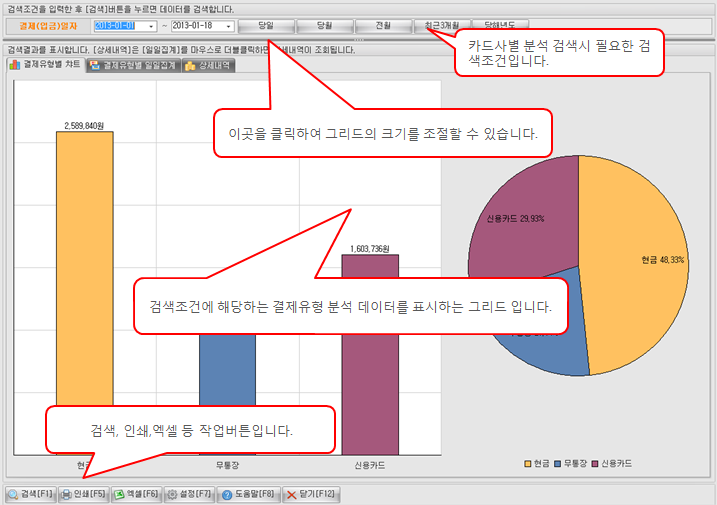Click the 1,603,736원 bar value label
This screenshot has width=717, height=505.
click(x=369, y=249)
